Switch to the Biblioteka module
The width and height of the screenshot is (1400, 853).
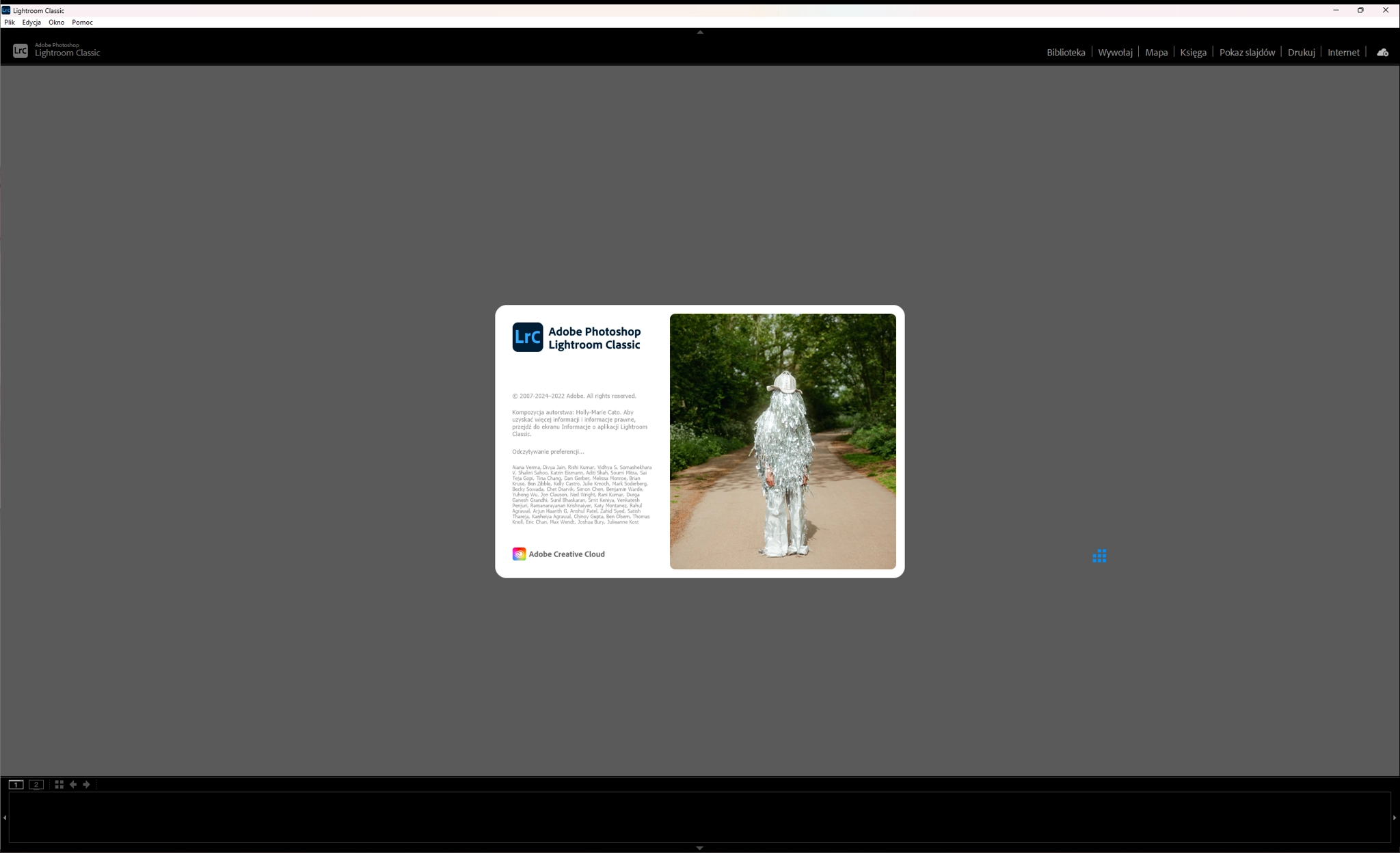tap(1066, 53)
